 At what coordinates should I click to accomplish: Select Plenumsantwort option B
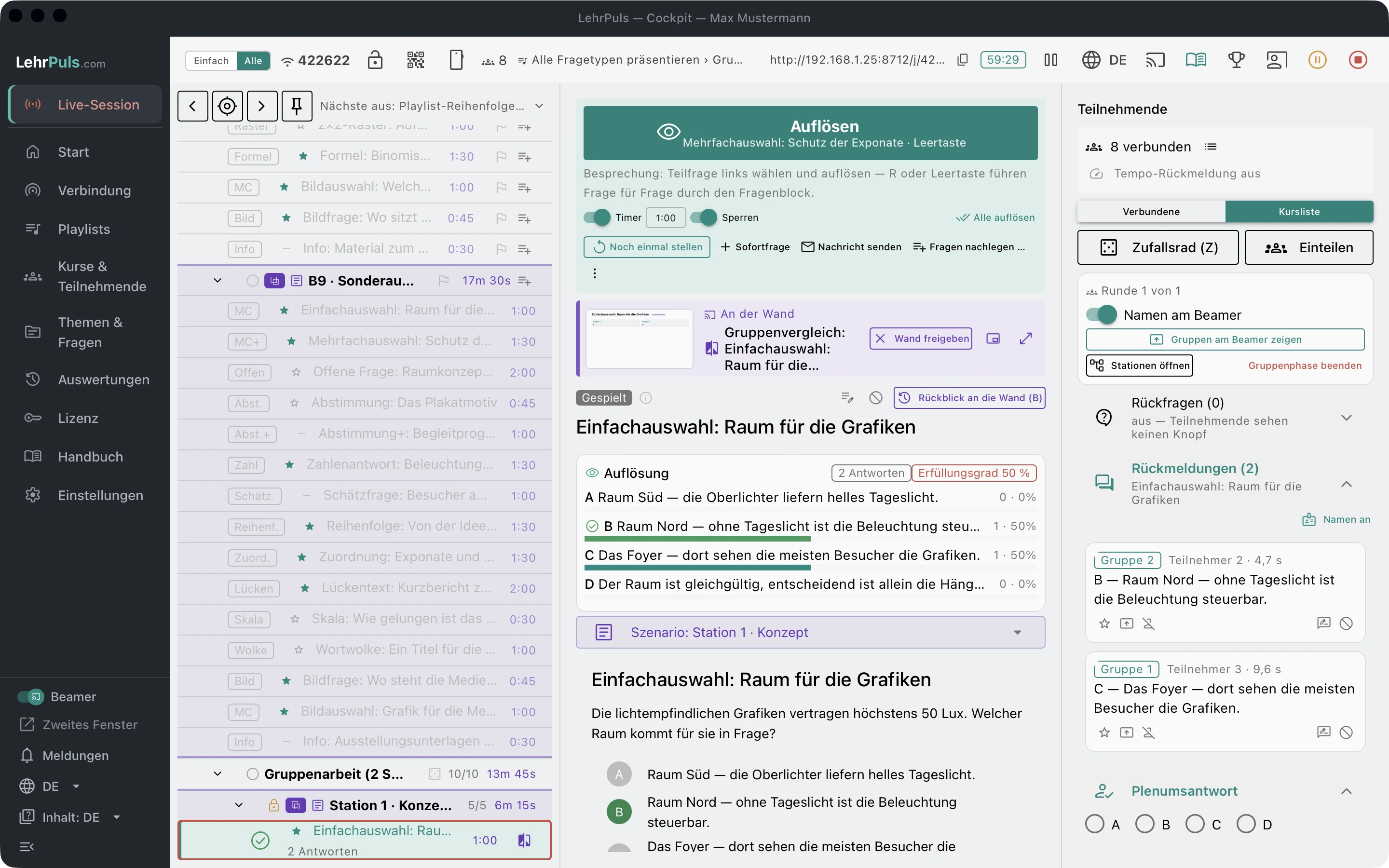(1144, 824)
